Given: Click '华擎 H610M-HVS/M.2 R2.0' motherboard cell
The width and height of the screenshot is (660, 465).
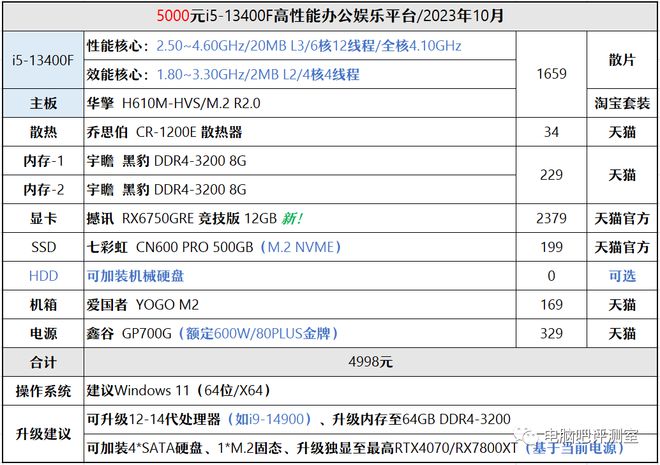Looking at the screenshot, I should pyautogui.click(x=300, y=103).
